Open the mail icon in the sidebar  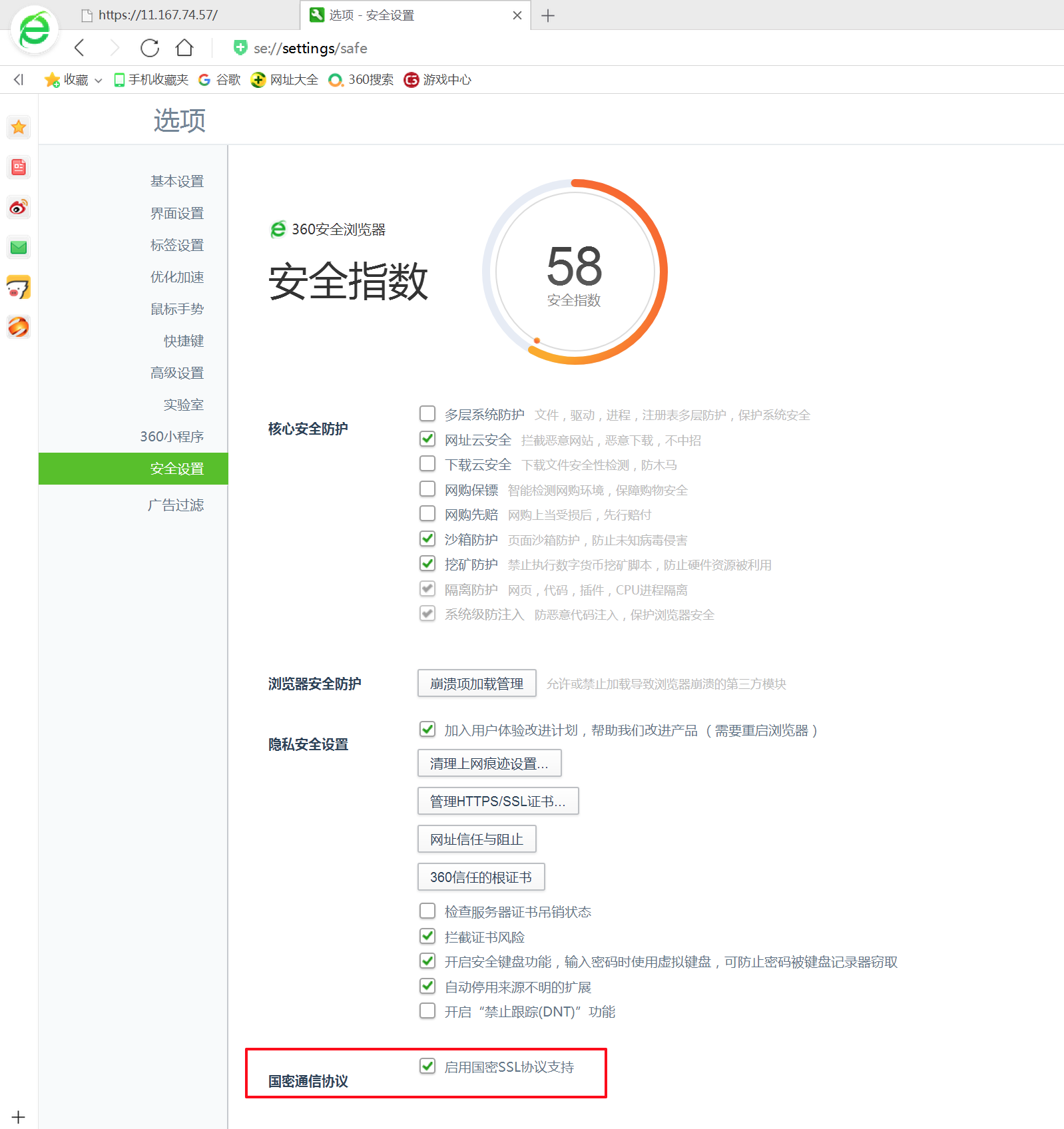(19, 248)
